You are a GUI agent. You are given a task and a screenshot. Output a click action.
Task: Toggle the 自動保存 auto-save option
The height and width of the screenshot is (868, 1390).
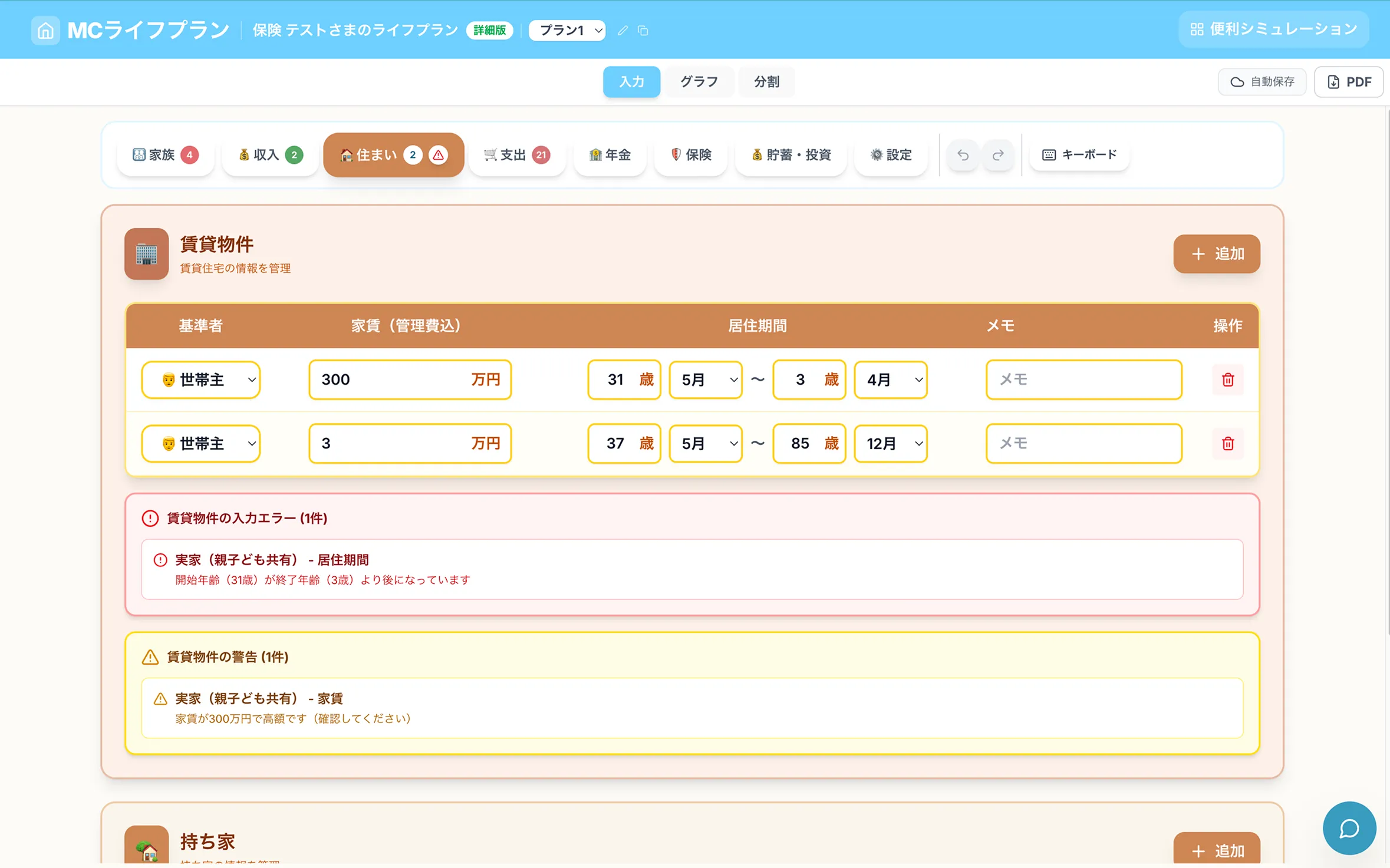pyautogui.click(x=1262, y=82)
